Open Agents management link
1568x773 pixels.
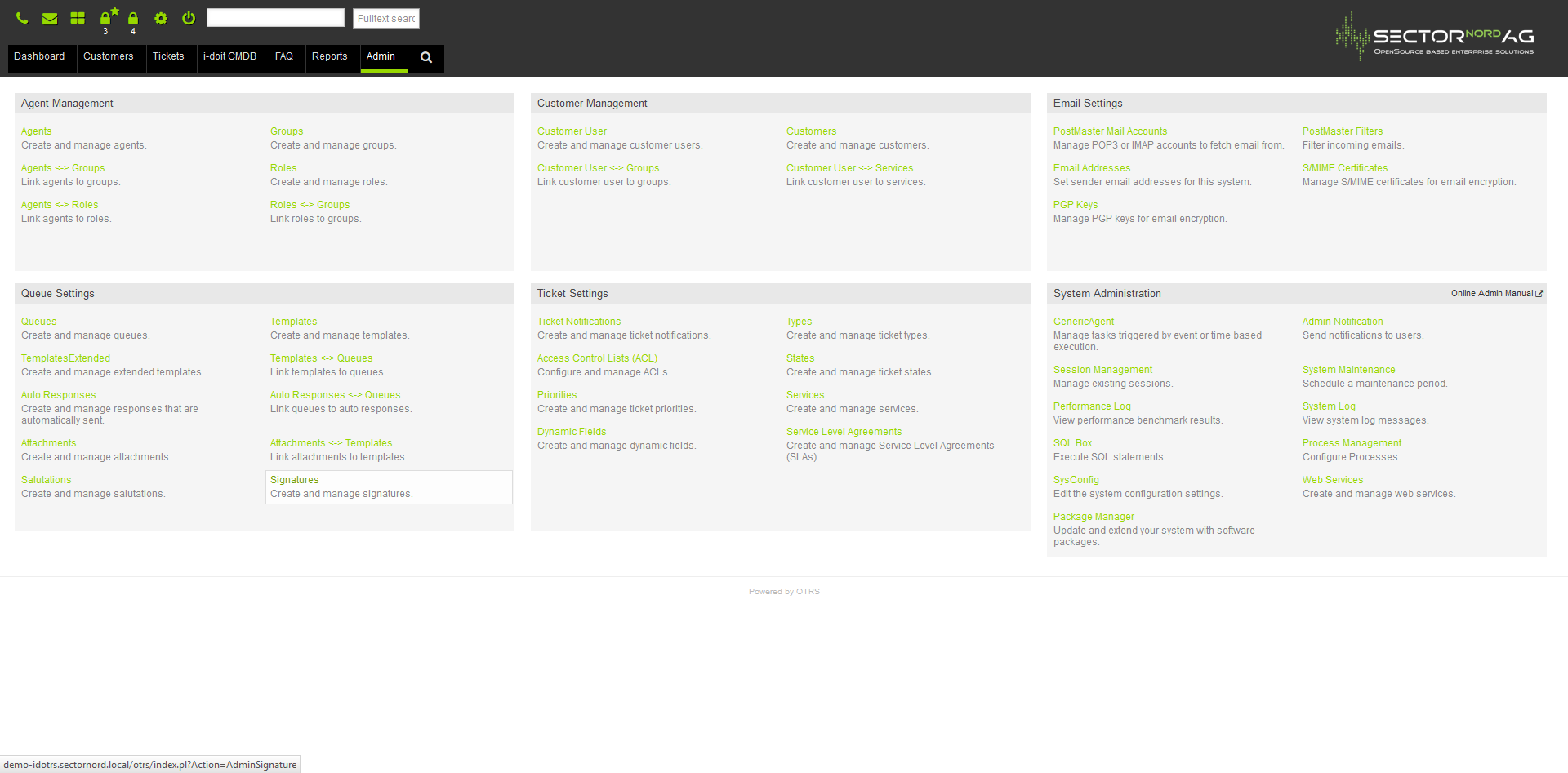[36, 131]
